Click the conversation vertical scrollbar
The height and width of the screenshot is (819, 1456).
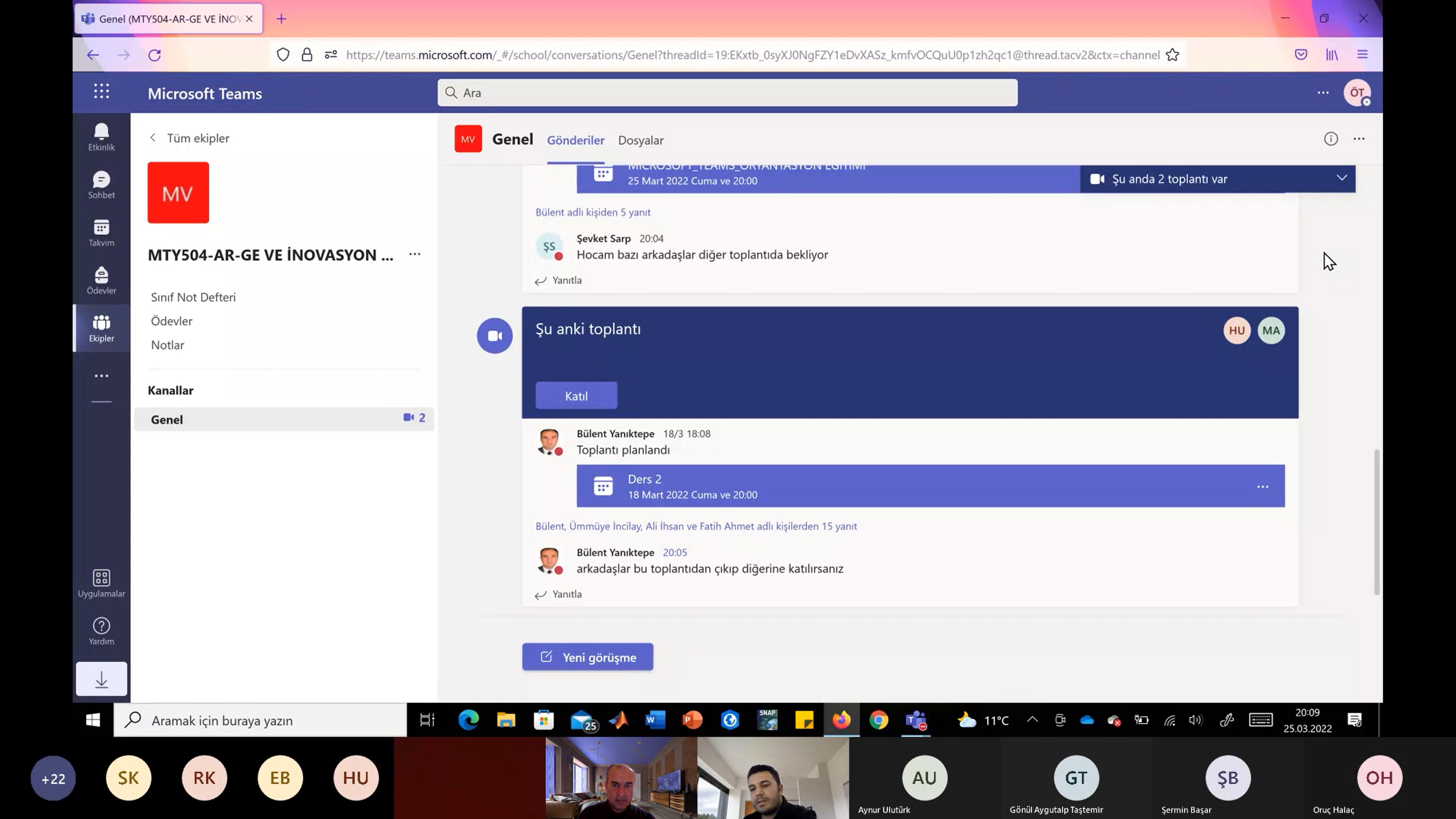1377,522
